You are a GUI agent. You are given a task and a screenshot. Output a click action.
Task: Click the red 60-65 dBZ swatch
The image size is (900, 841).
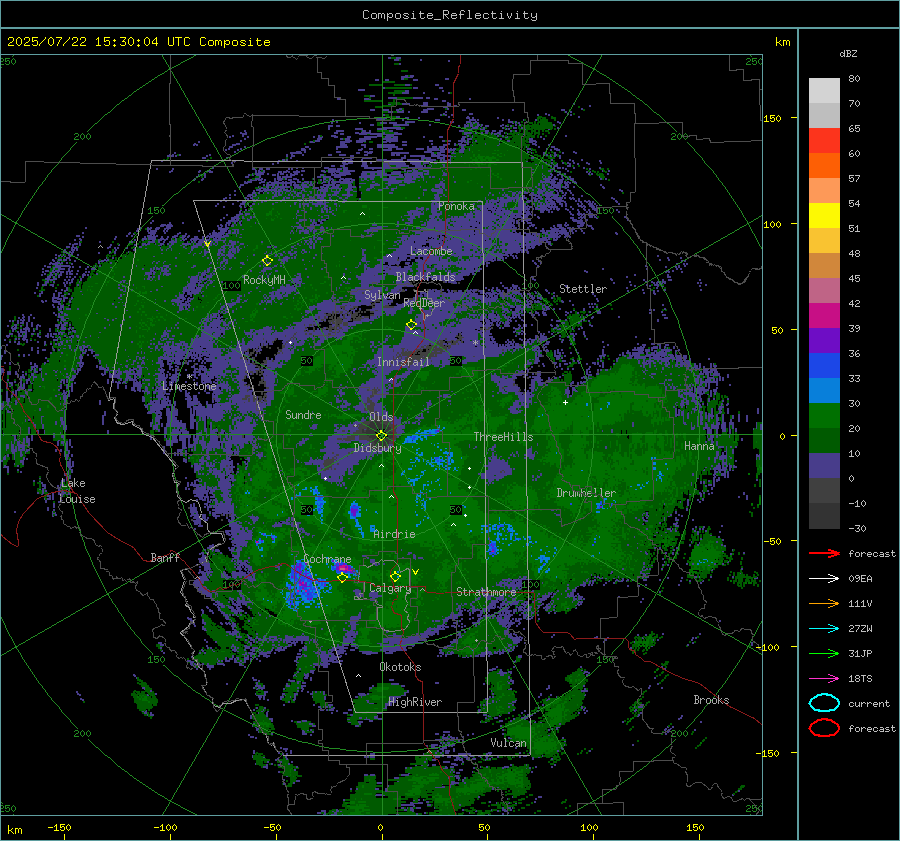point(824,141)
